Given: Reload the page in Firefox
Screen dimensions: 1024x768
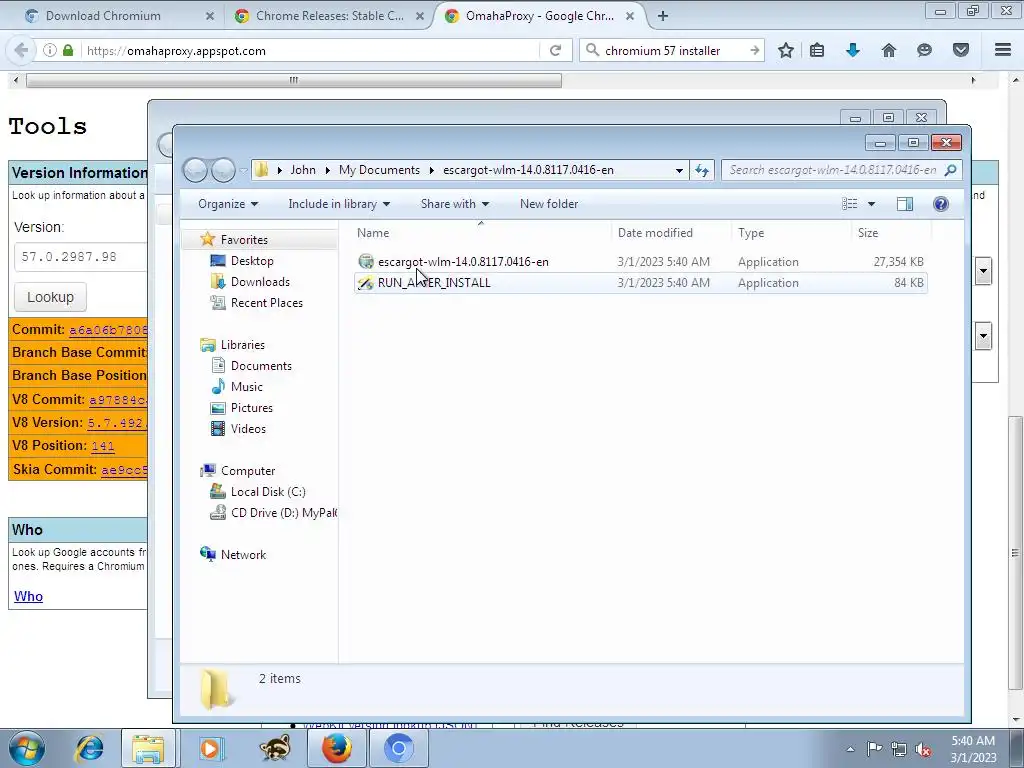Looking at the screenshot, I should [555, 50].
